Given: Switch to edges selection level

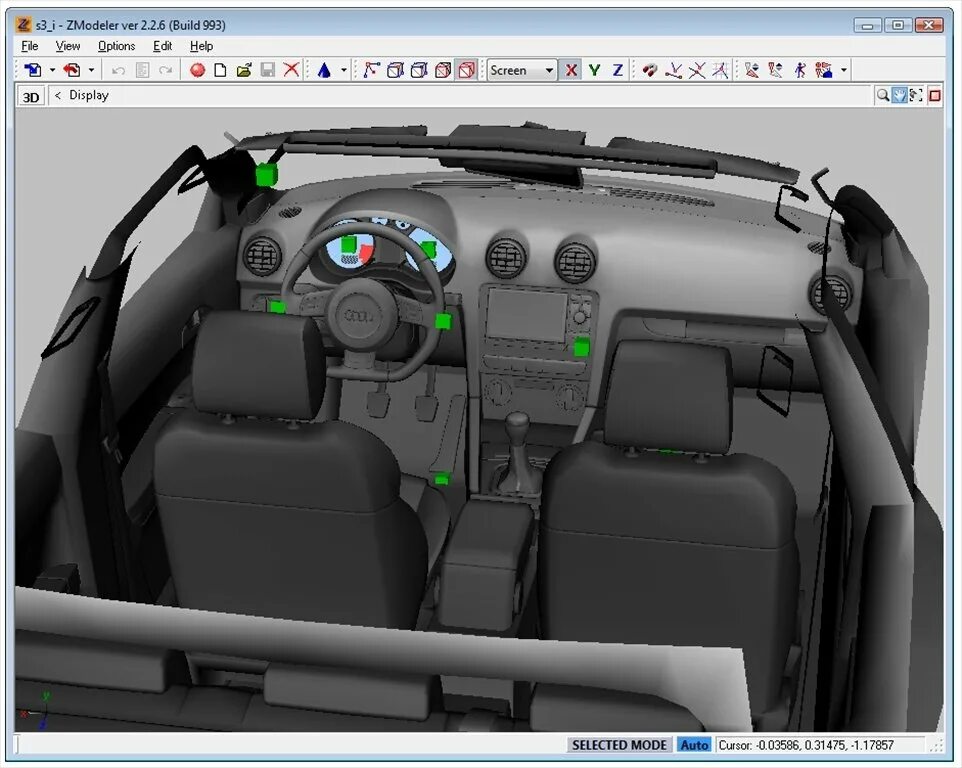Looking at the screenshot, I should (x=395, y=70).
